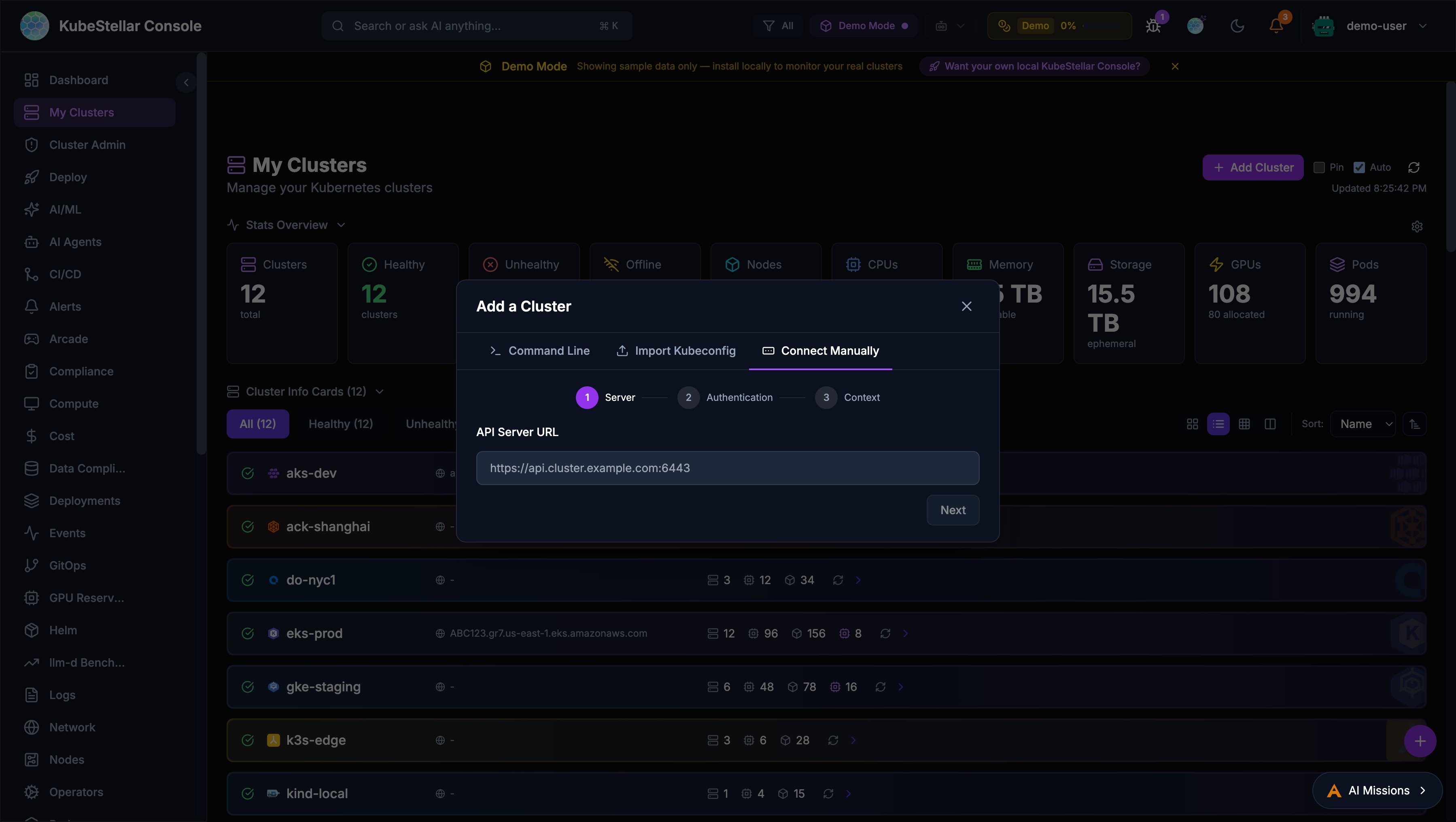1456x822 pixels.
Task: Enable the Pin checkbox
Action: [1319, 167]
